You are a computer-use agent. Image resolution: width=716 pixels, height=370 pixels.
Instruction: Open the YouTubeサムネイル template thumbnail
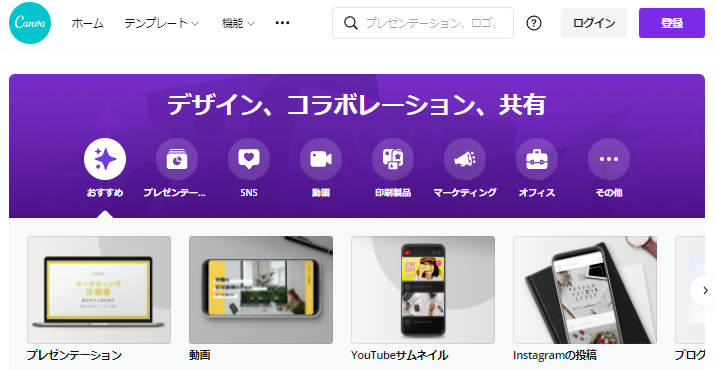pos(423,290)
